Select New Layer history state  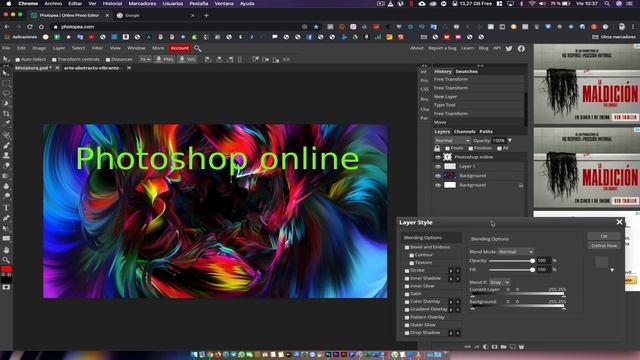point(478,96)
